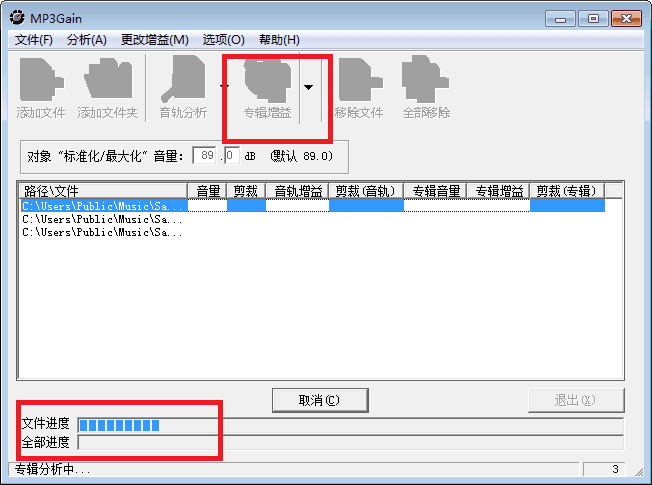
Task: Click the Add File (添加文件) toolbar icon
Action: pos(41,80)
